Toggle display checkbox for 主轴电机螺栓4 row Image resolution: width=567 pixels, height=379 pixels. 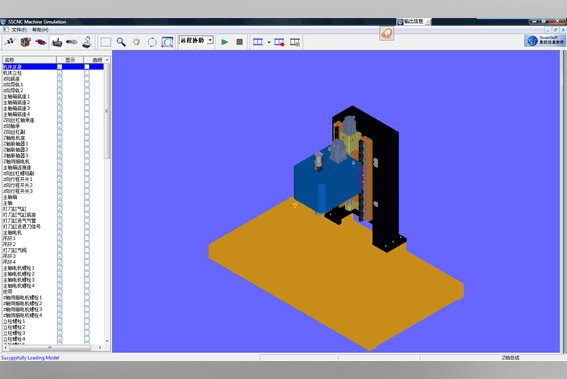pyautogui.click(x=60, y=286)
